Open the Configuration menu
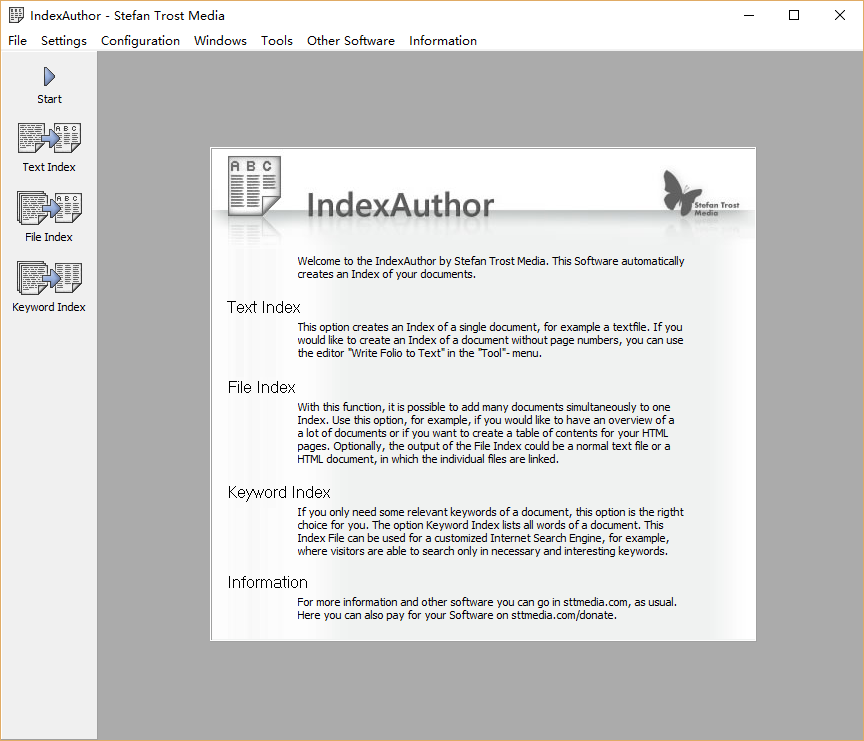Screen dimensions: 864x741 point(141,41)
